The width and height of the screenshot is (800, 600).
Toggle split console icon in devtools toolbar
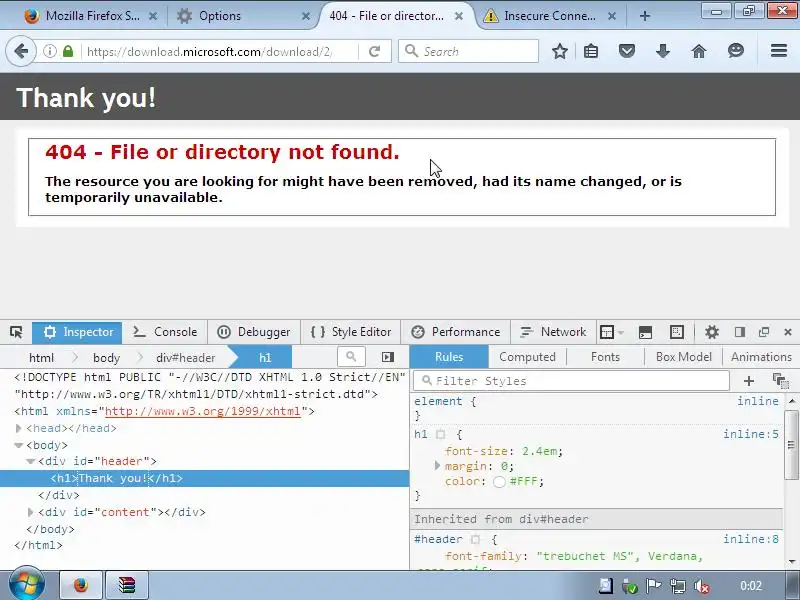(645, 332)
